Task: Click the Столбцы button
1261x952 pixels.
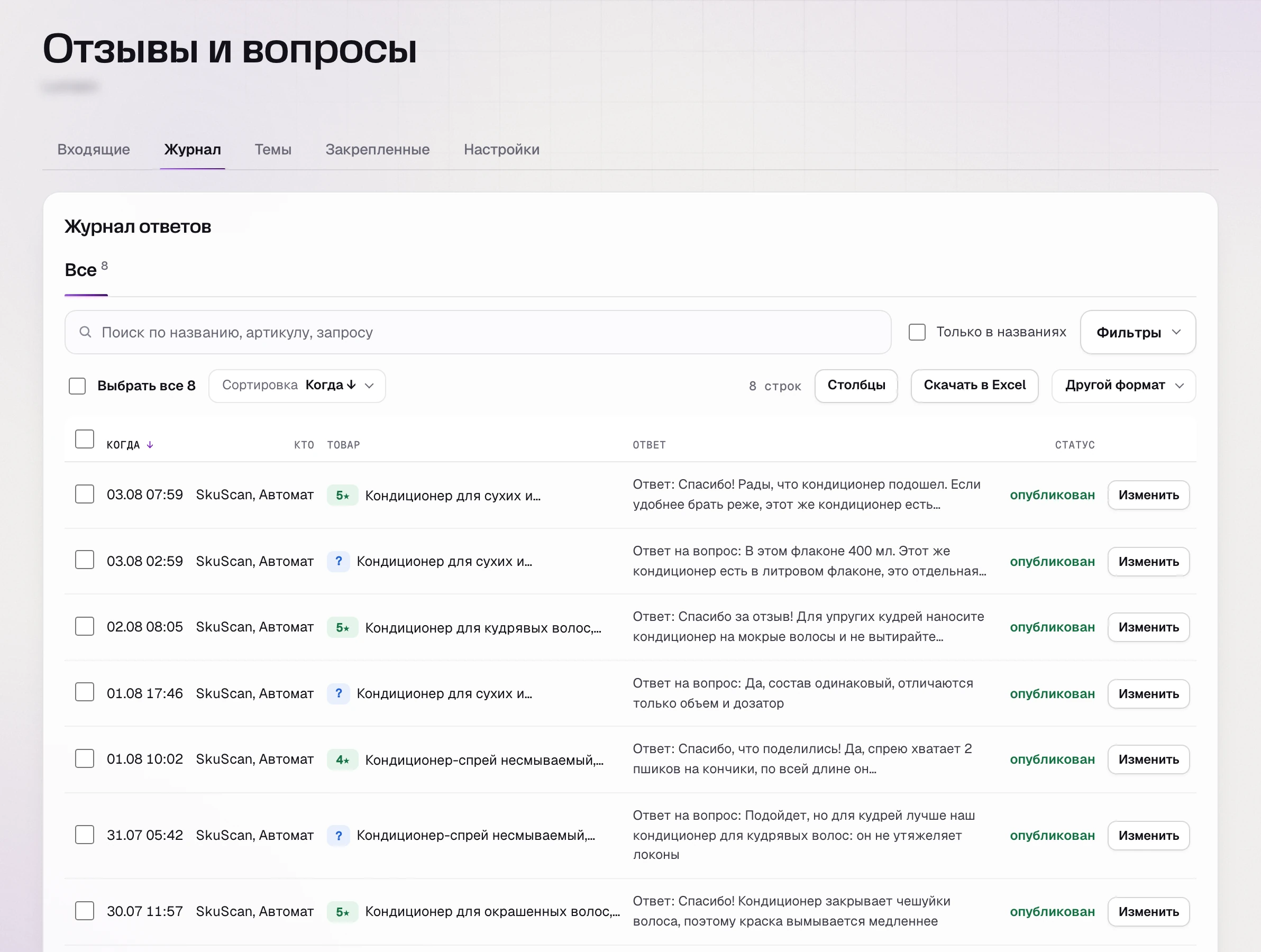Action: click(x=856, y=386)
